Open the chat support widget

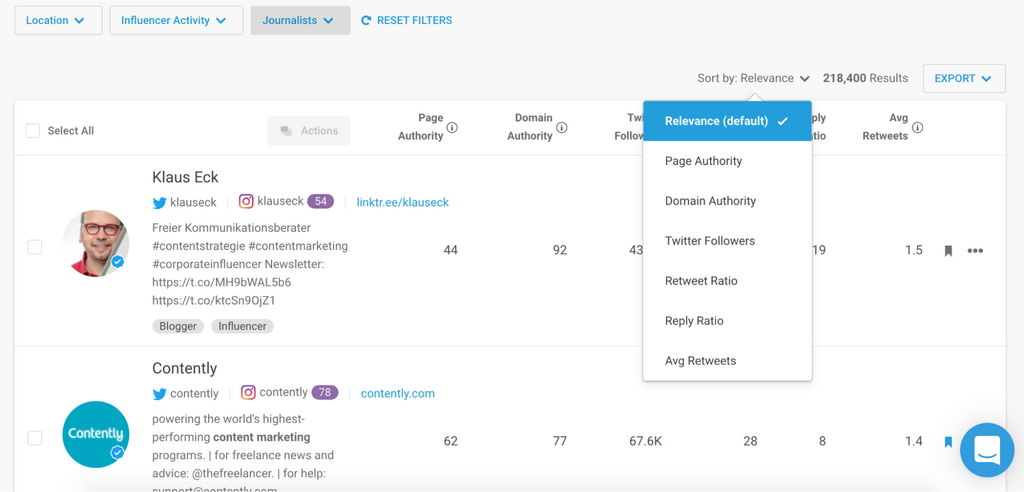coord(986,450)
